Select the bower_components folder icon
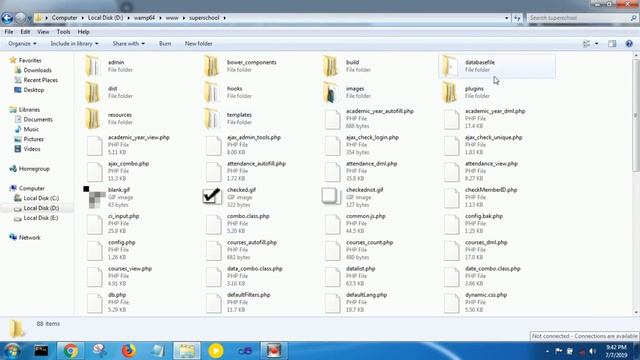The width and height of the screenshot is (640, 360). 212,66
